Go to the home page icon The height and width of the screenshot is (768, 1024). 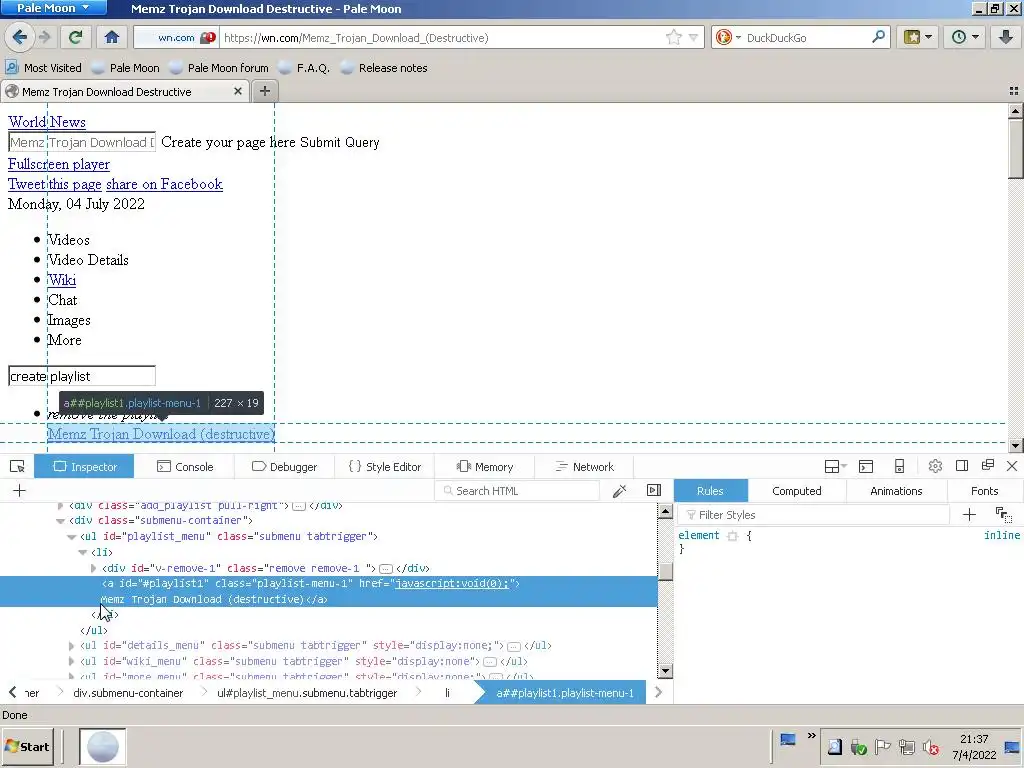coord(112,37)
